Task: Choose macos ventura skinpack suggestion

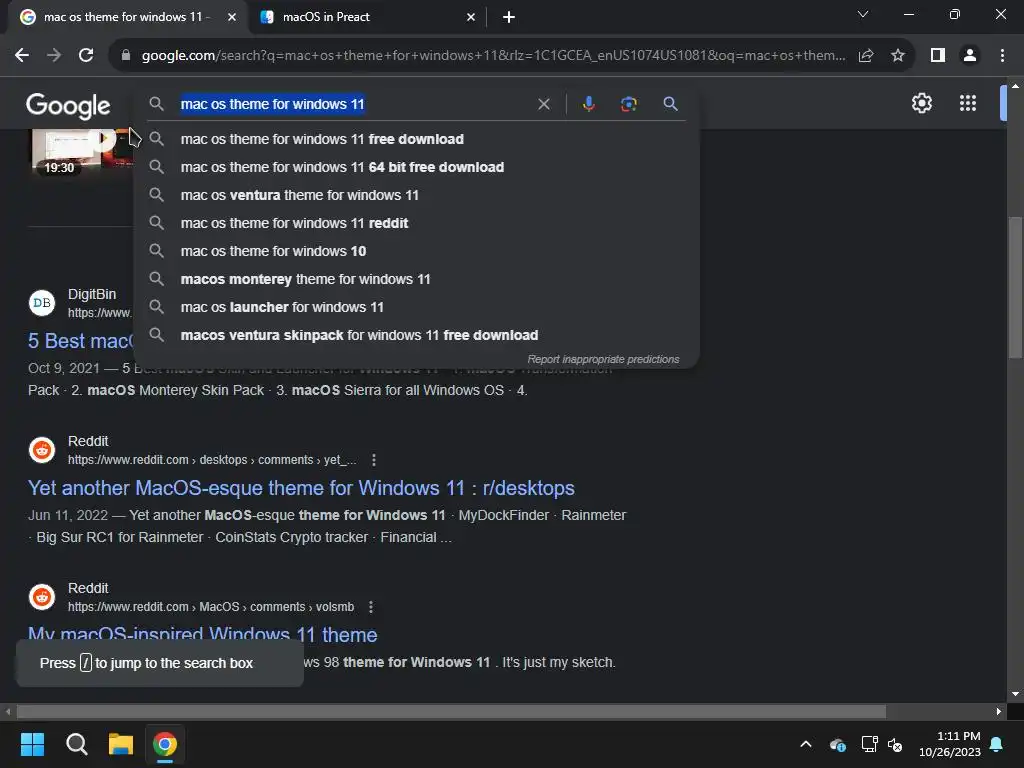Action: (416, 336)
